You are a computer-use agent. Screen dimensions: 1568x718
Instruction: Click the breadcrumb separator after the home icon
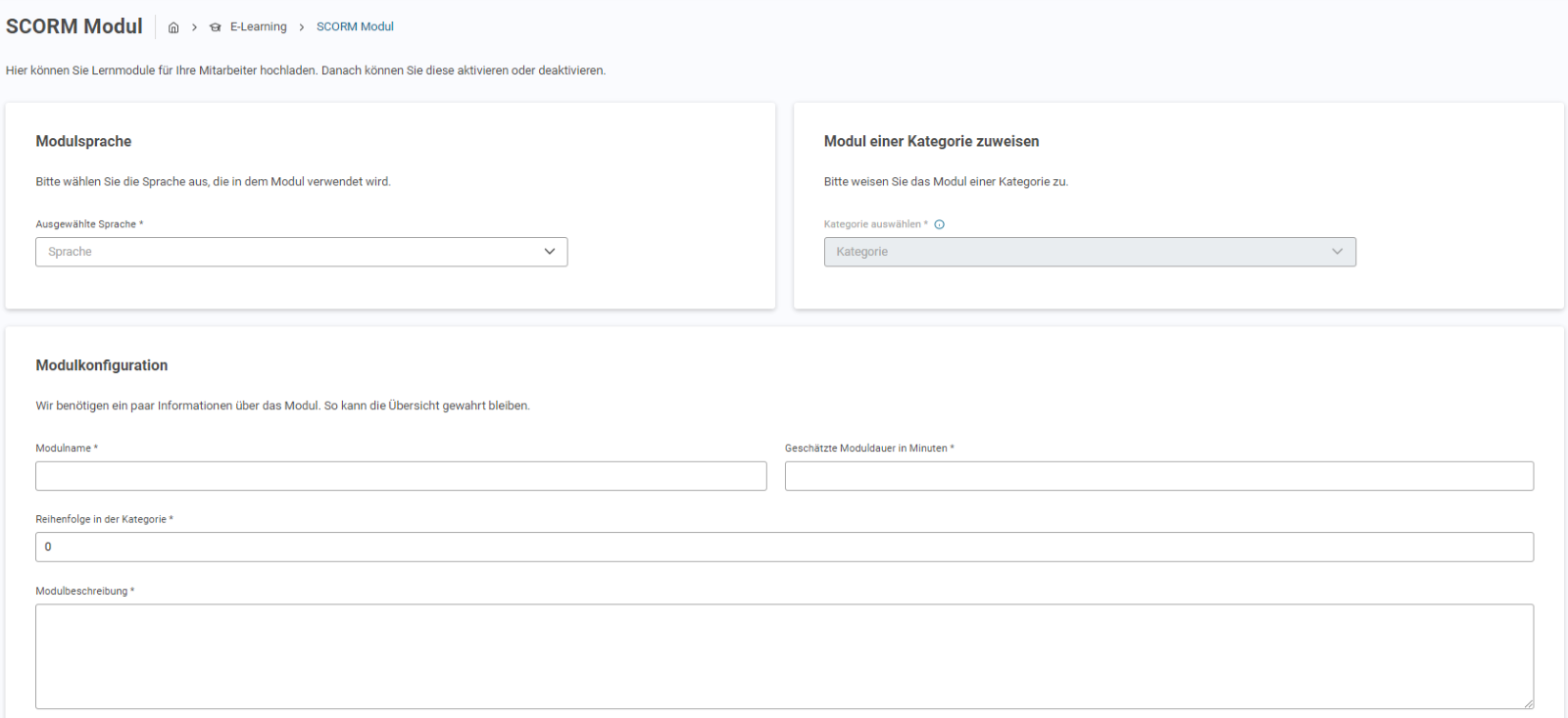point(194,27)
